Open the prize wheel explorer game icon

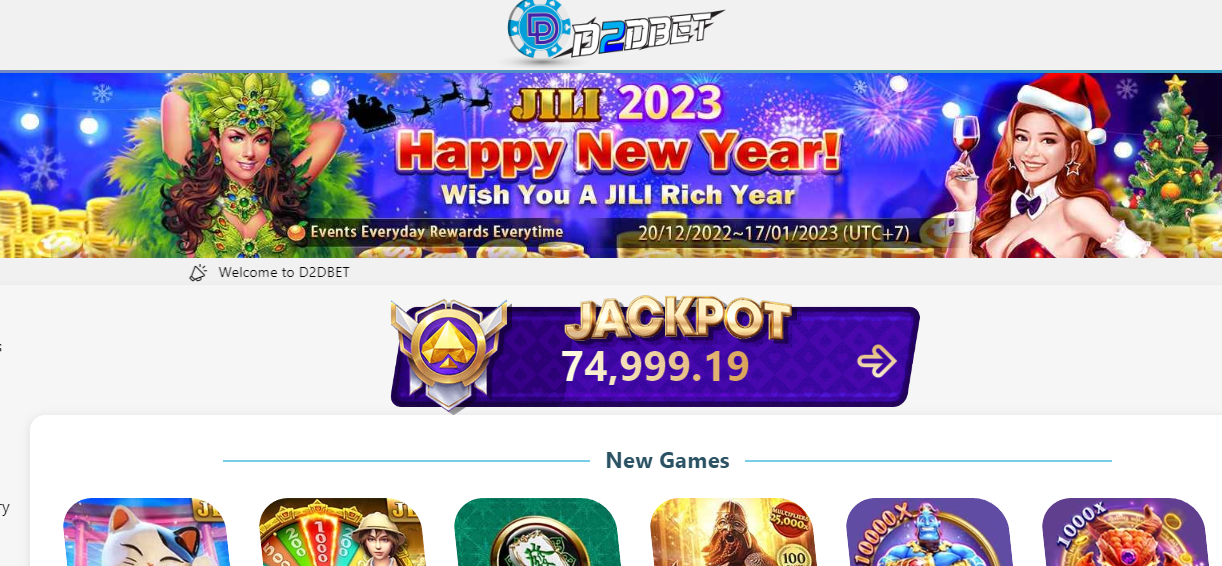(x=342, y=532)
